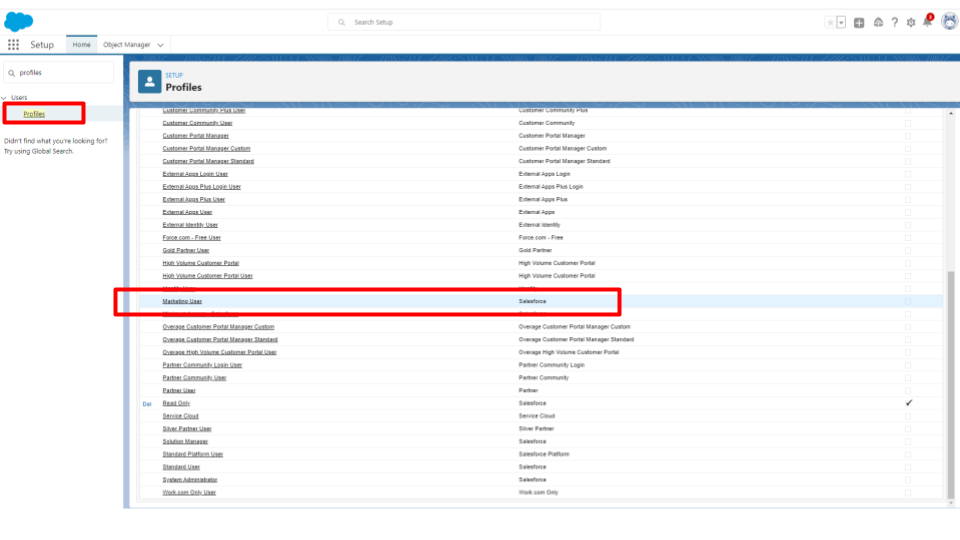Screen dimensions: 960x540
Task: Open the Read Only profile
Action: (x=176, y=403)
